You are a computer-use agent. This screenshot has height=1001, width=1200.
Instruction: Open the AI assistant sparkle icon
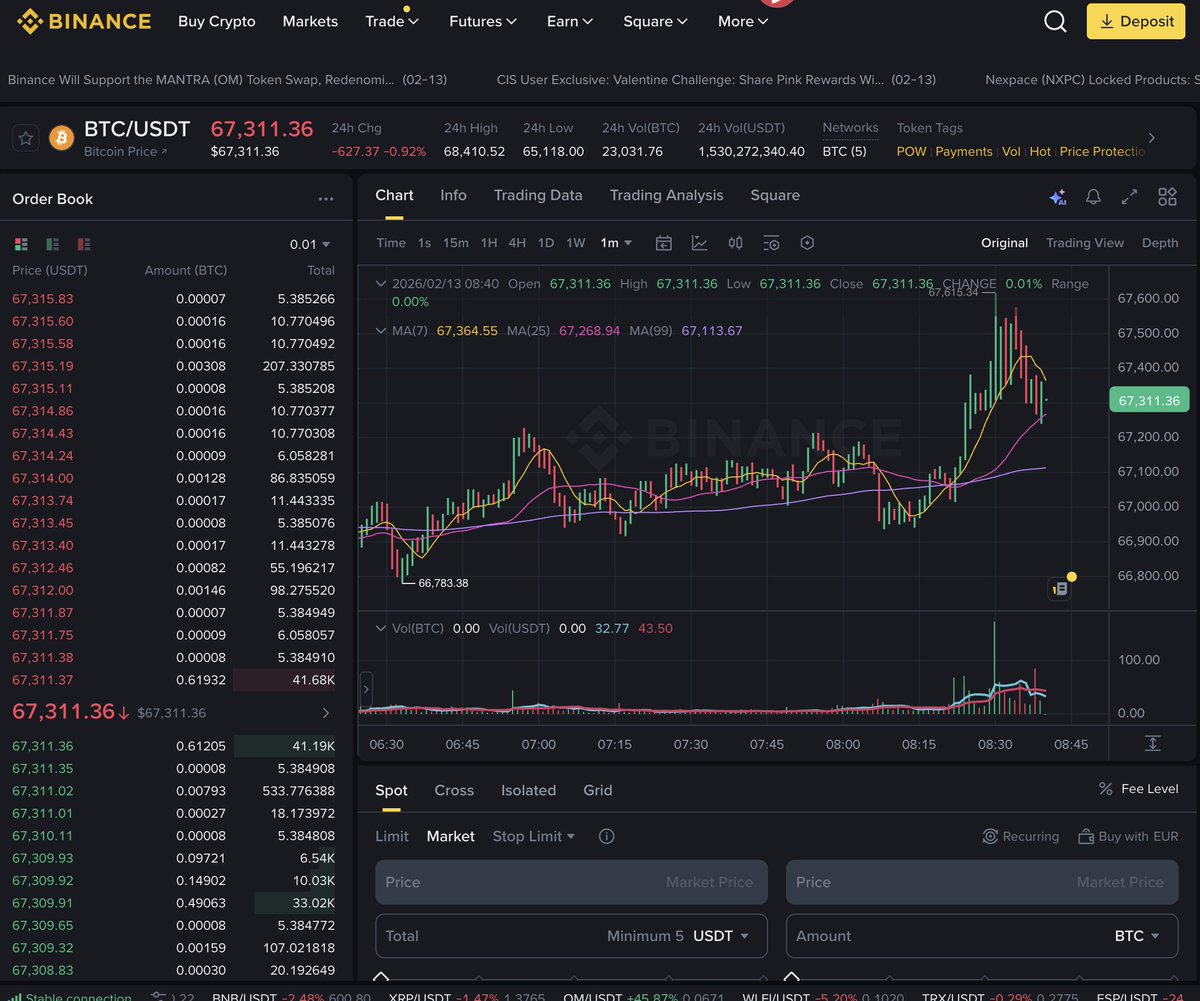point(1057,197)
